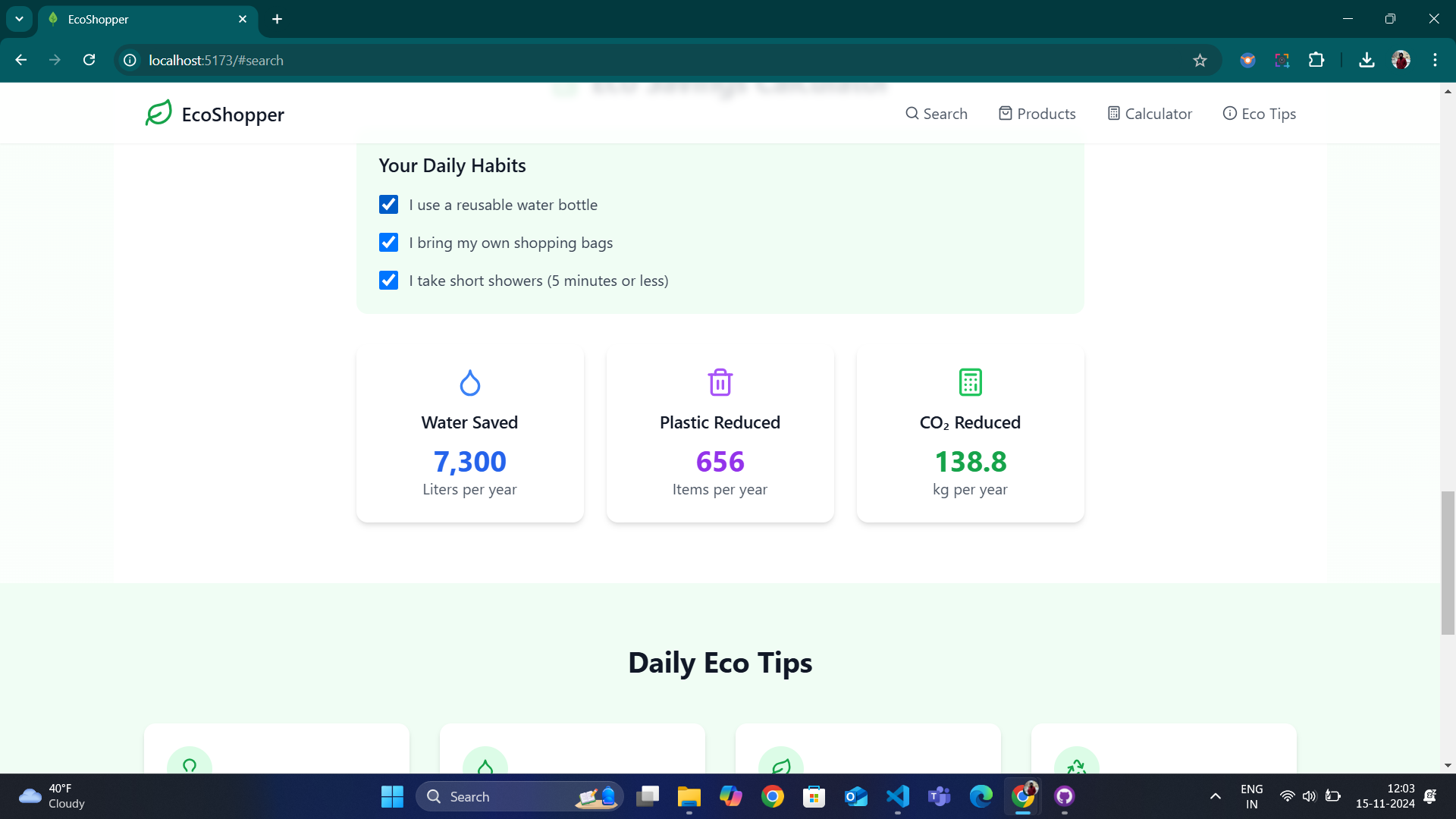Go to Products in the navigation bar
The width and height of the screenshot is (1456, 819).
coord(1037,114)
